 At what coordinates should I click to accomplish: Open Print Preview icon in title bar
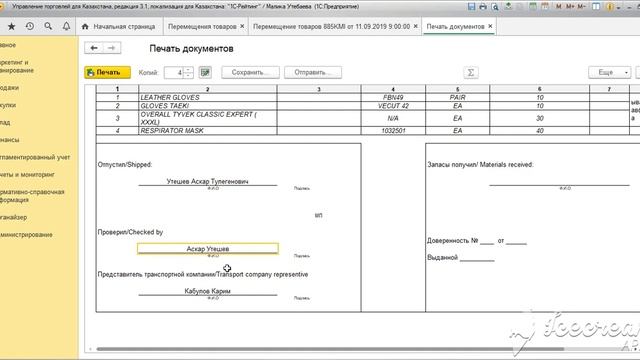point(495,7)
